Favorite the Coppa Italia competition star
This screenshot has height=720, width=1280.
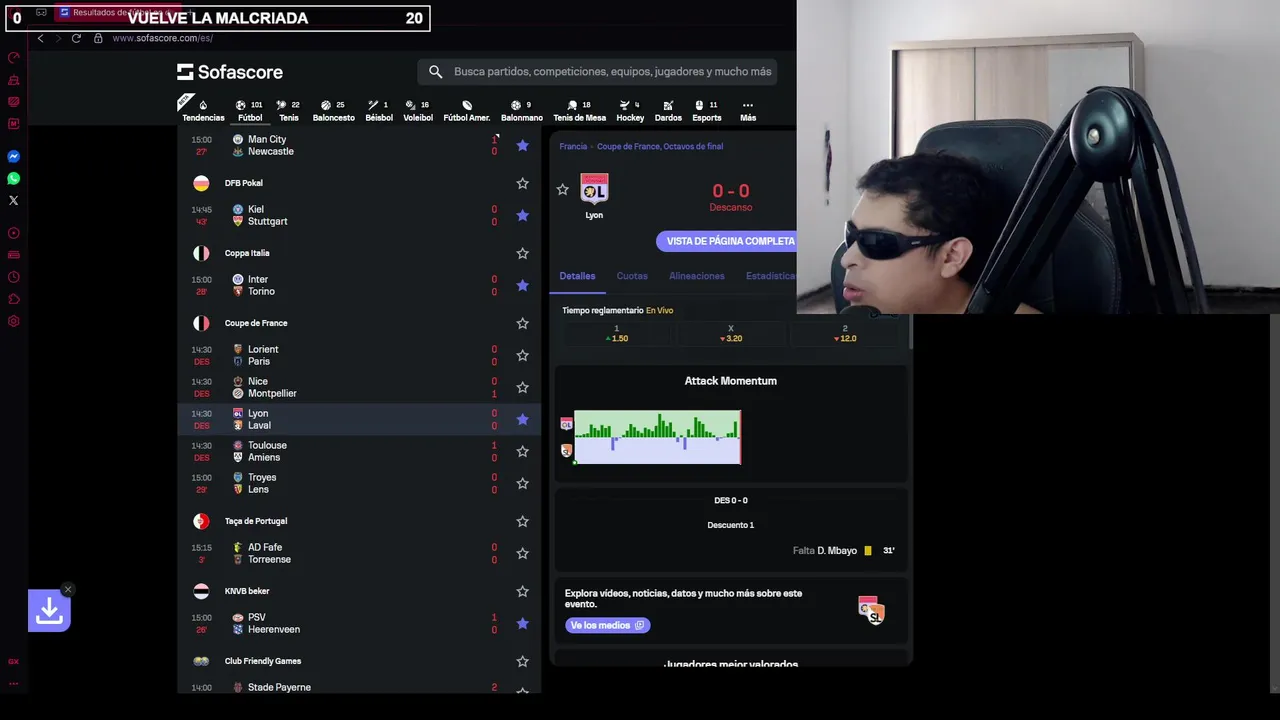click(x=522, y=253)
